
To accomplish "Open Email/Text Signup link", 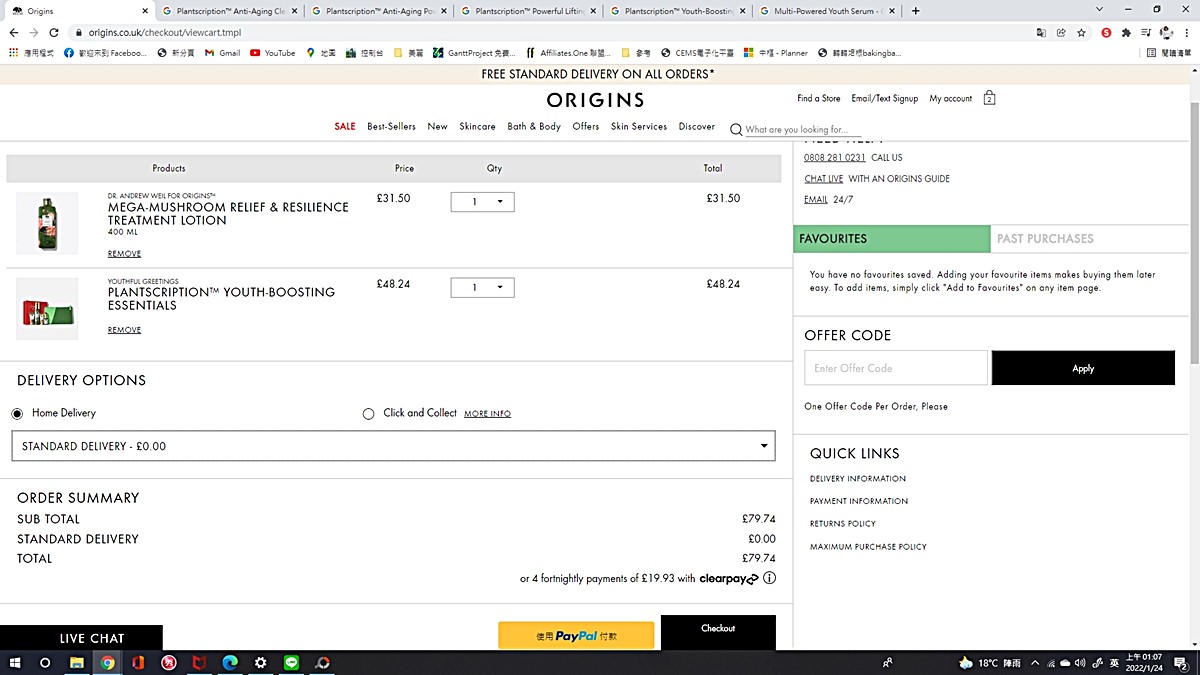I will pos(884,99).
